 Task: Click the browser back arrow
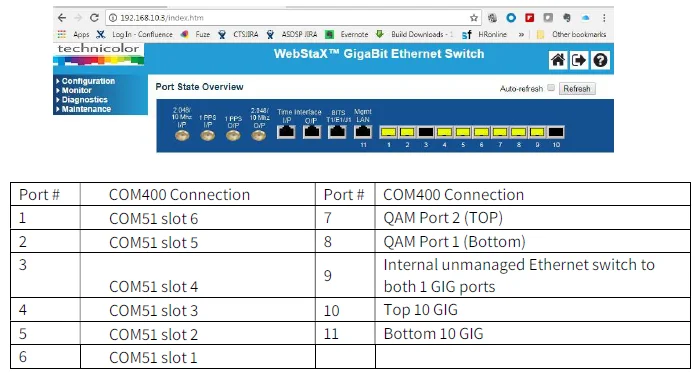click(62, 18)
